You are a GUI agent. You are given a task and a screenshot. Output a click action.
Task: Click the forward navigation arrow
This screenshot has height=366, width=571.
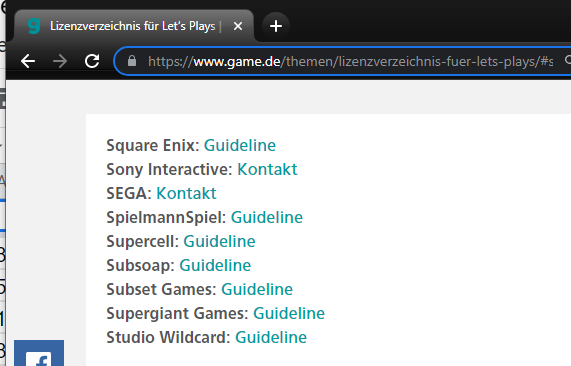coord(60,61)
